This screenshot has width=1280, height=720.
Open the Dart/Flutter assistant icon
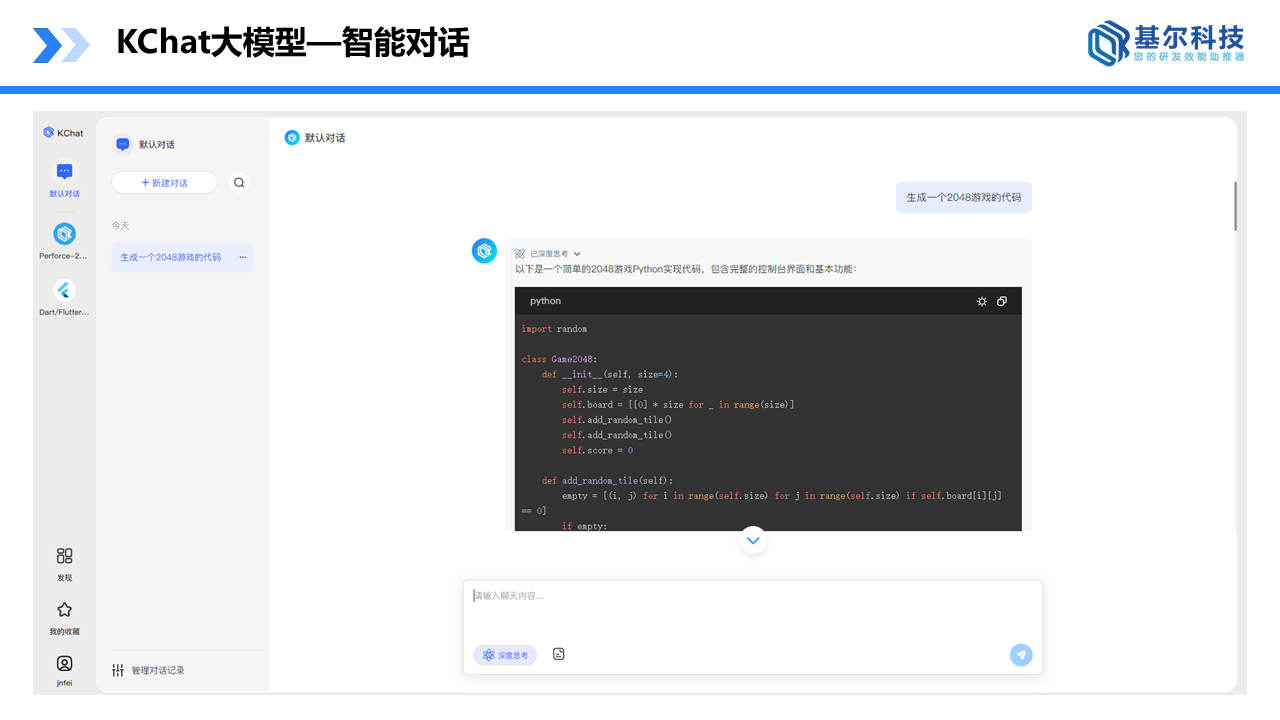[64, 290]
